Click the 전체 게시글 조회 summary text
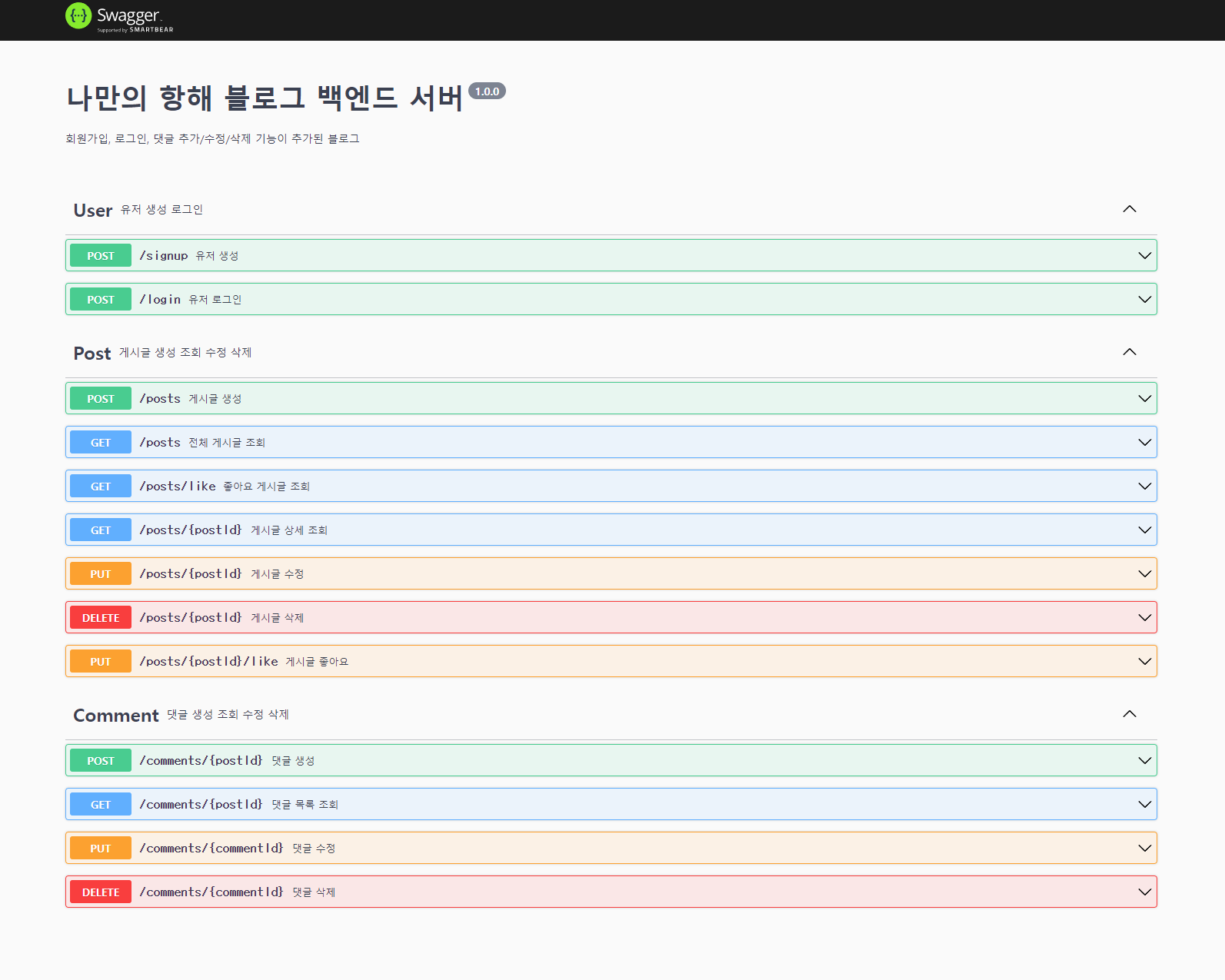 (x=227, y=442)
